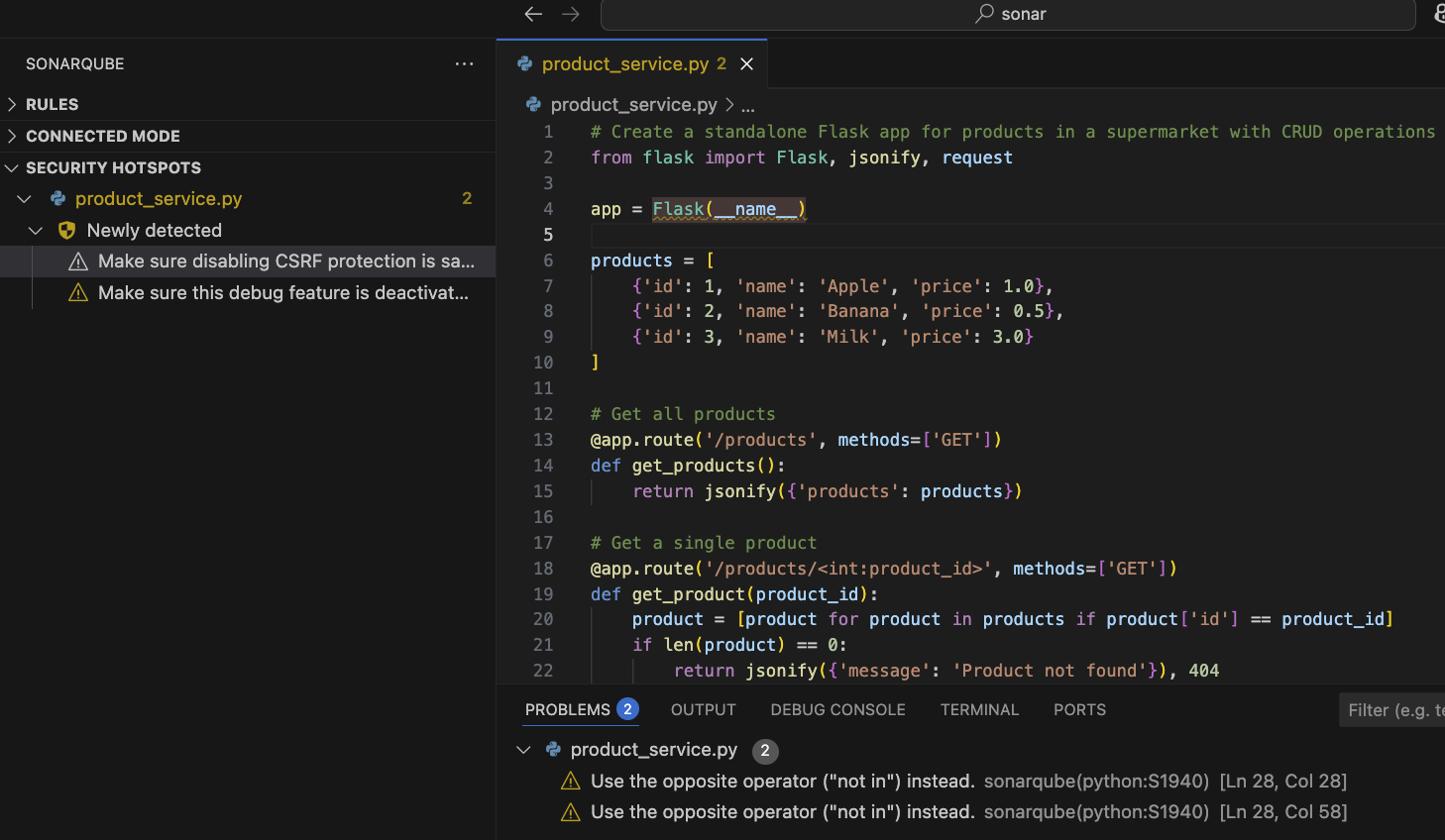Click the '# Get a single product' comment
1445x840 pixels.
[704, 543]
